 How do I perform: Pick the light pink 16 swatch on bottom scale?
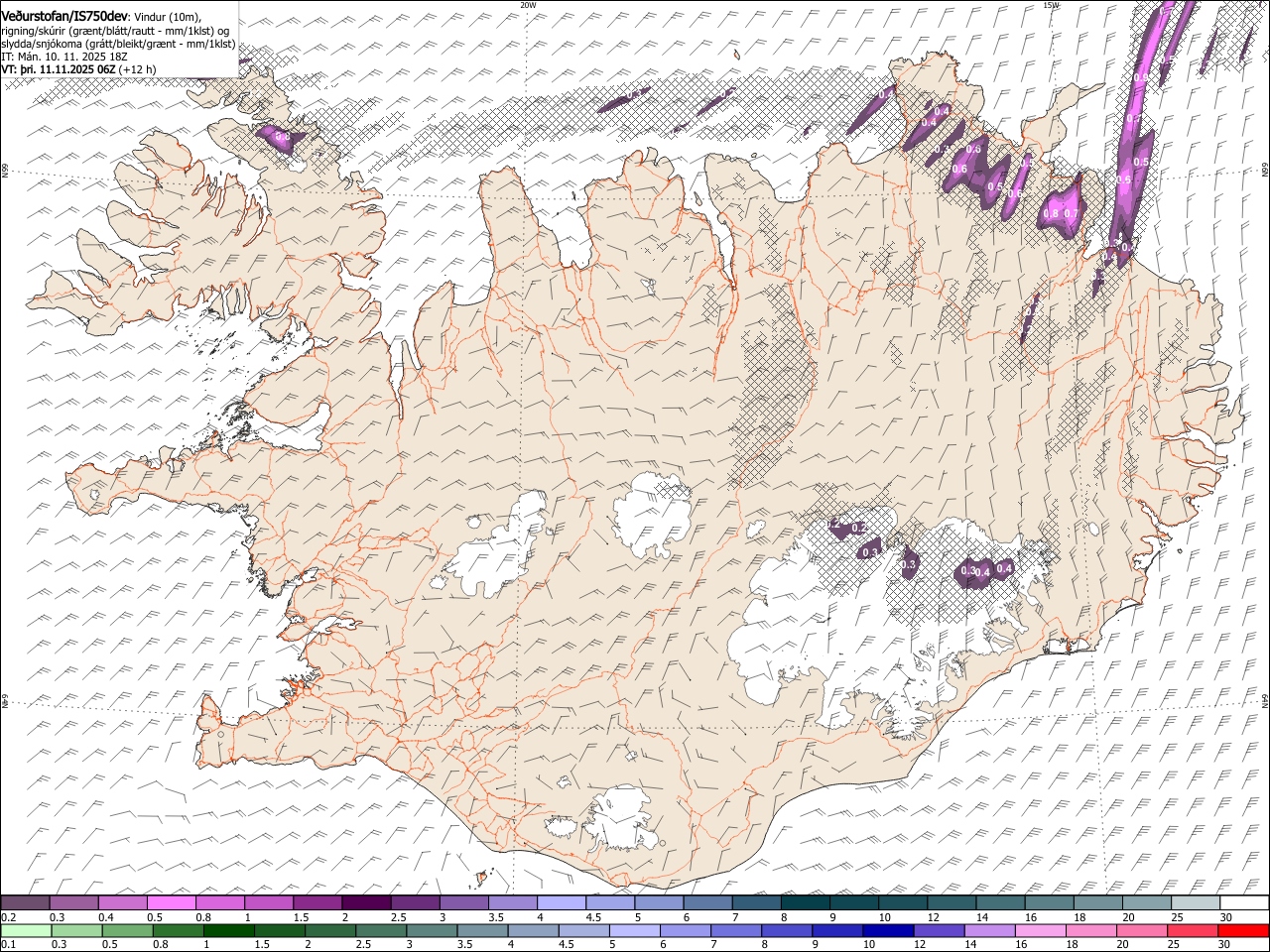(1040, 930)
